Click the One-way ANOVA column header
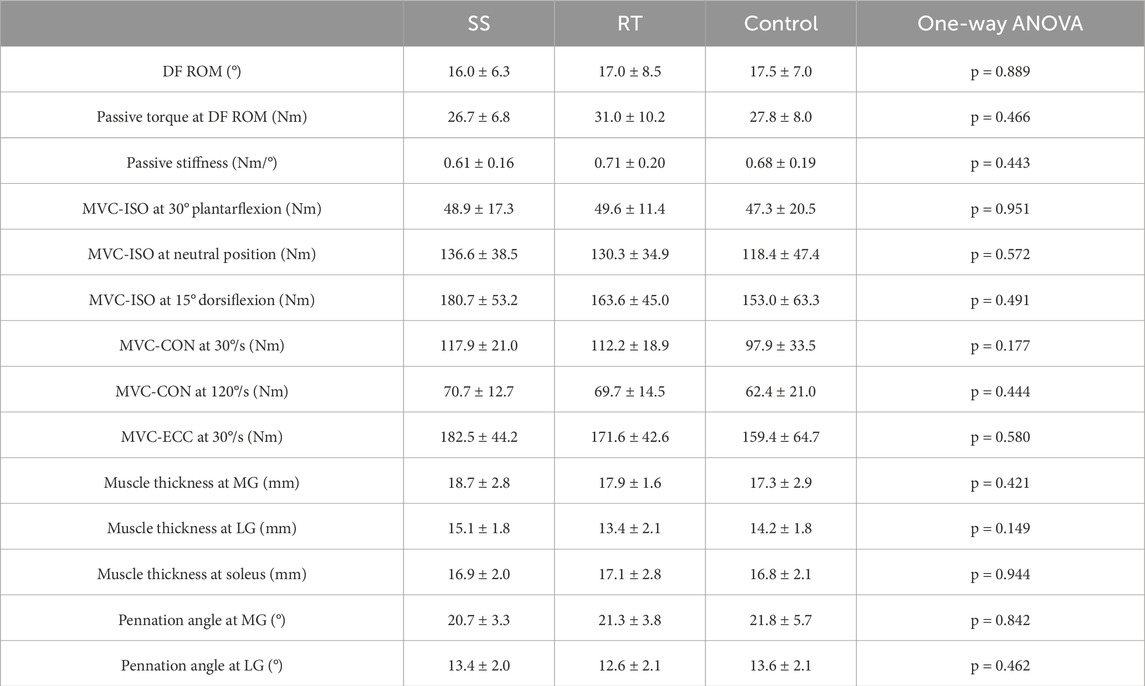This screenshot has height=686, width=1145. (1000, 23)
